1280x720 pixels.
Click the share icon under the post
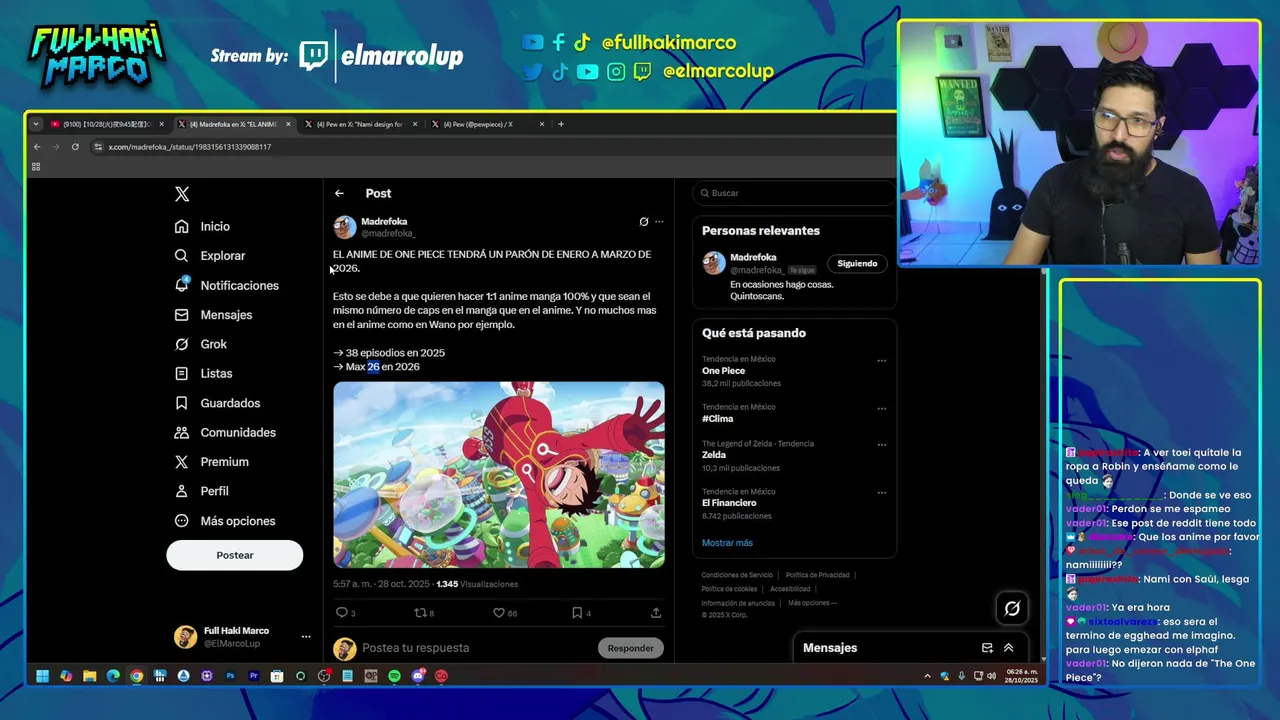coord(656,613)
